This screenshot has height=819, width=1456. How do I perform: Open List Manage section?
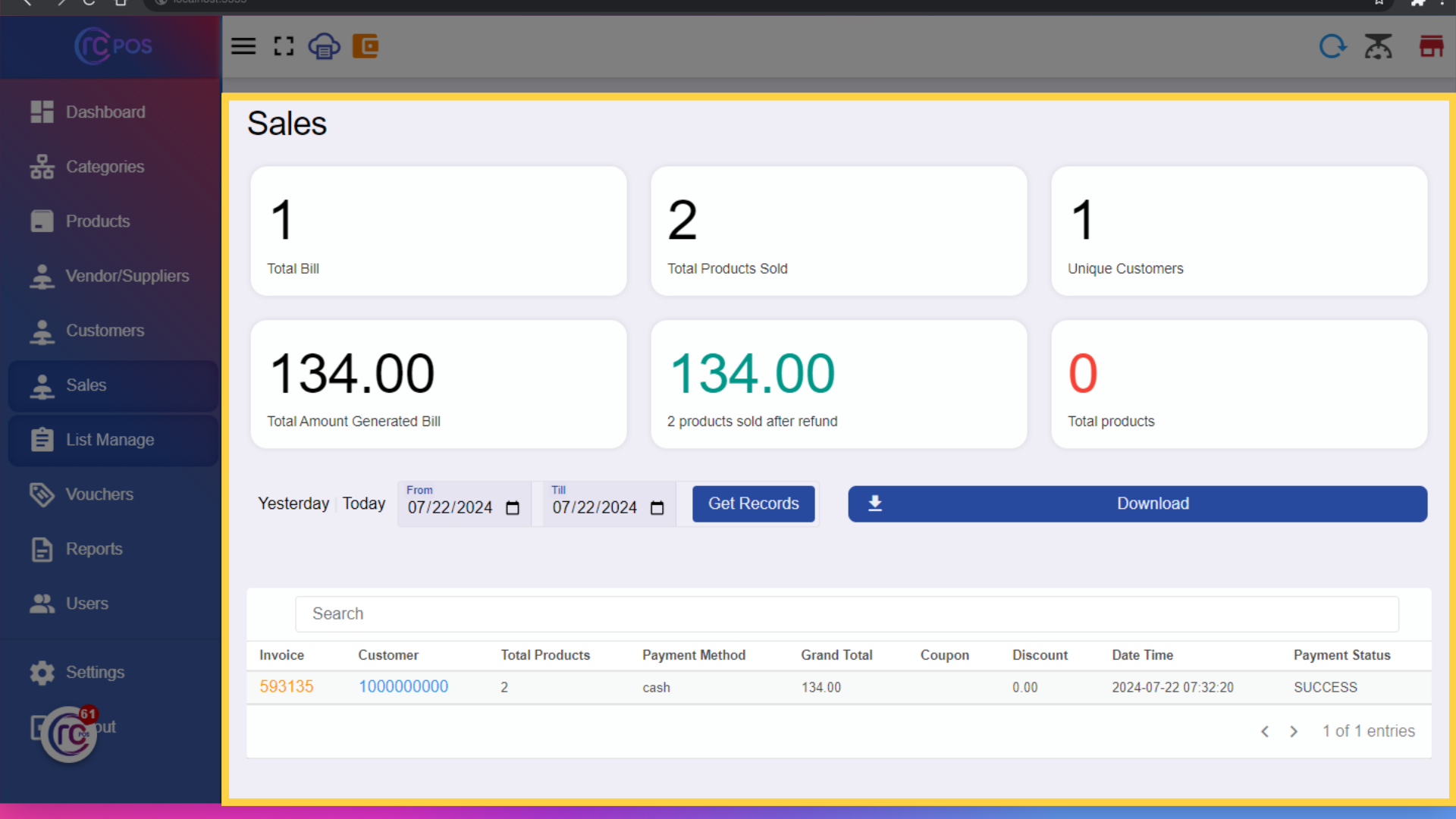coord(114,440)
